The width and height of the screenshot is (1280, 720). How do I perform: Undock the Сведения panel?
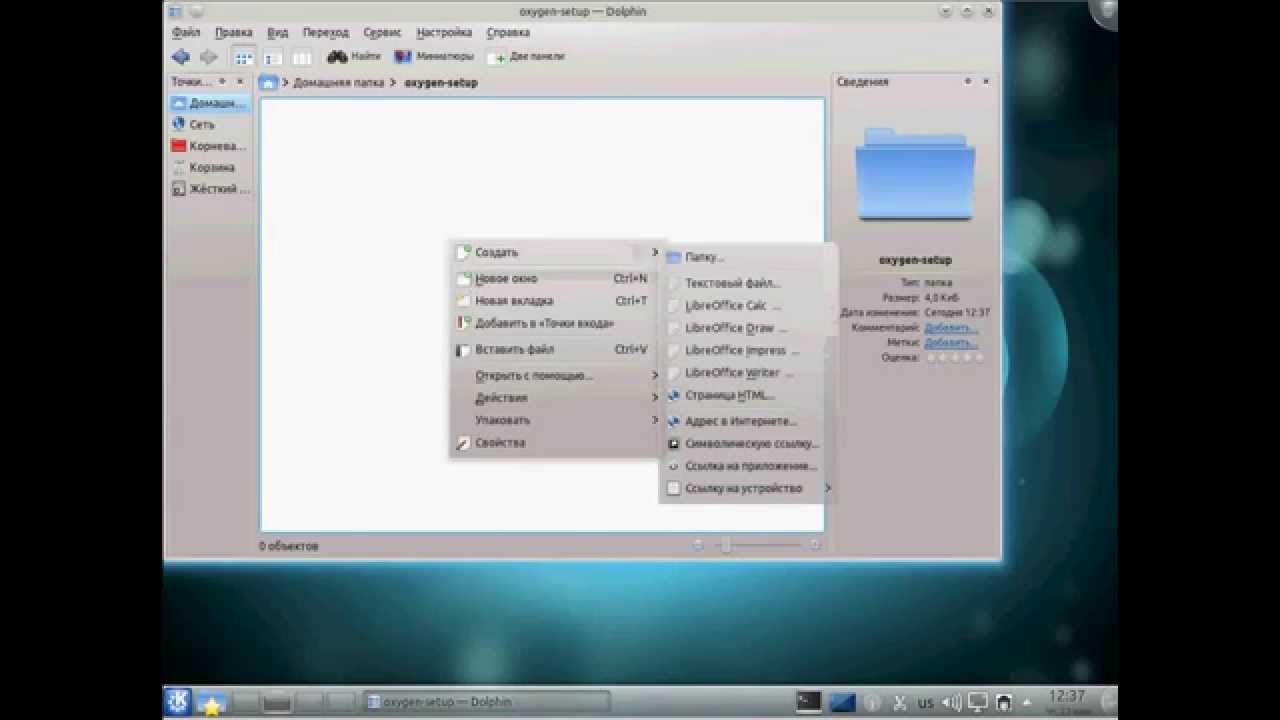click(x=968, y=82)
